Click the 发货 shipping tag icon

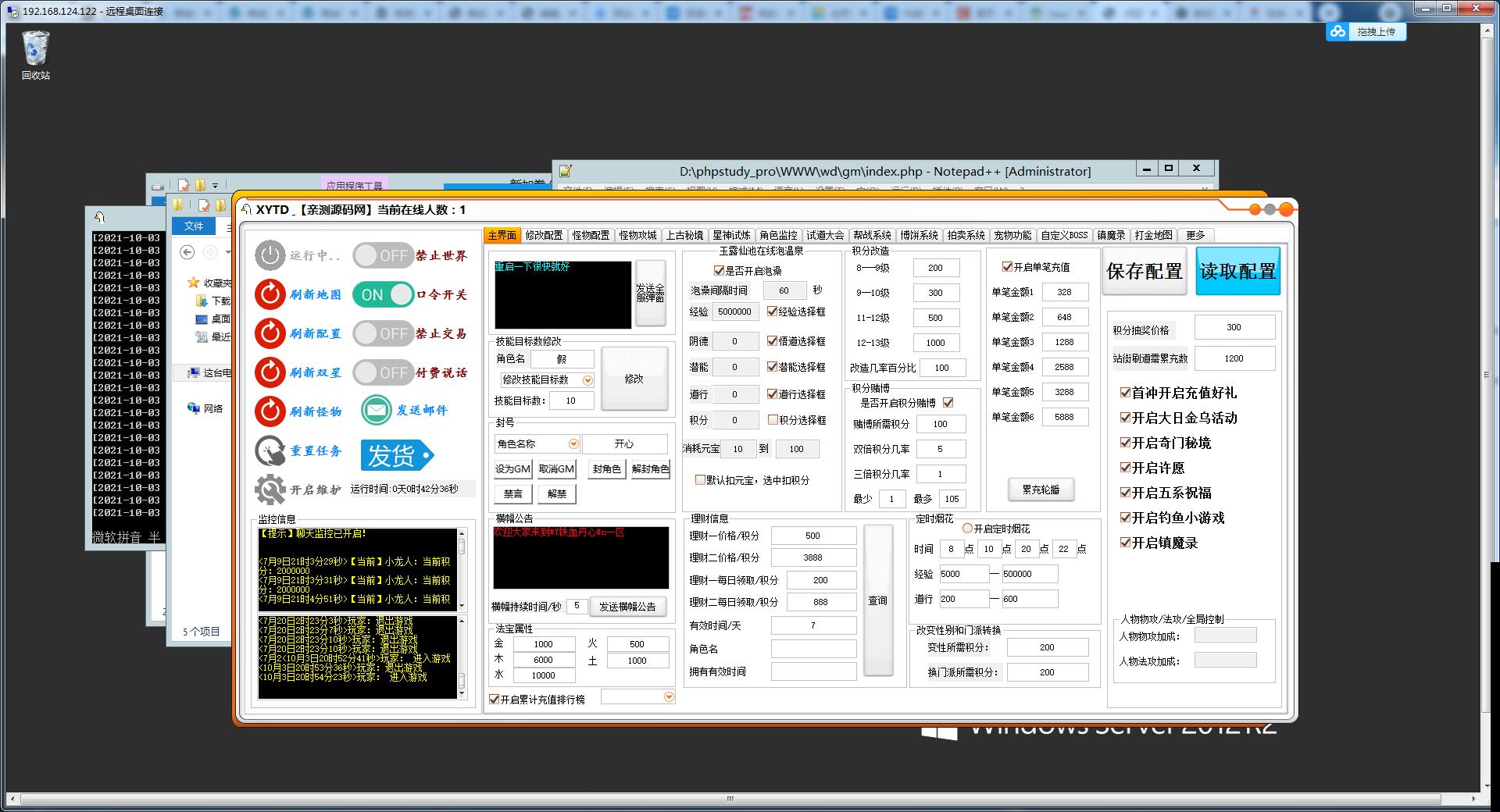click(x=397, y=456)
